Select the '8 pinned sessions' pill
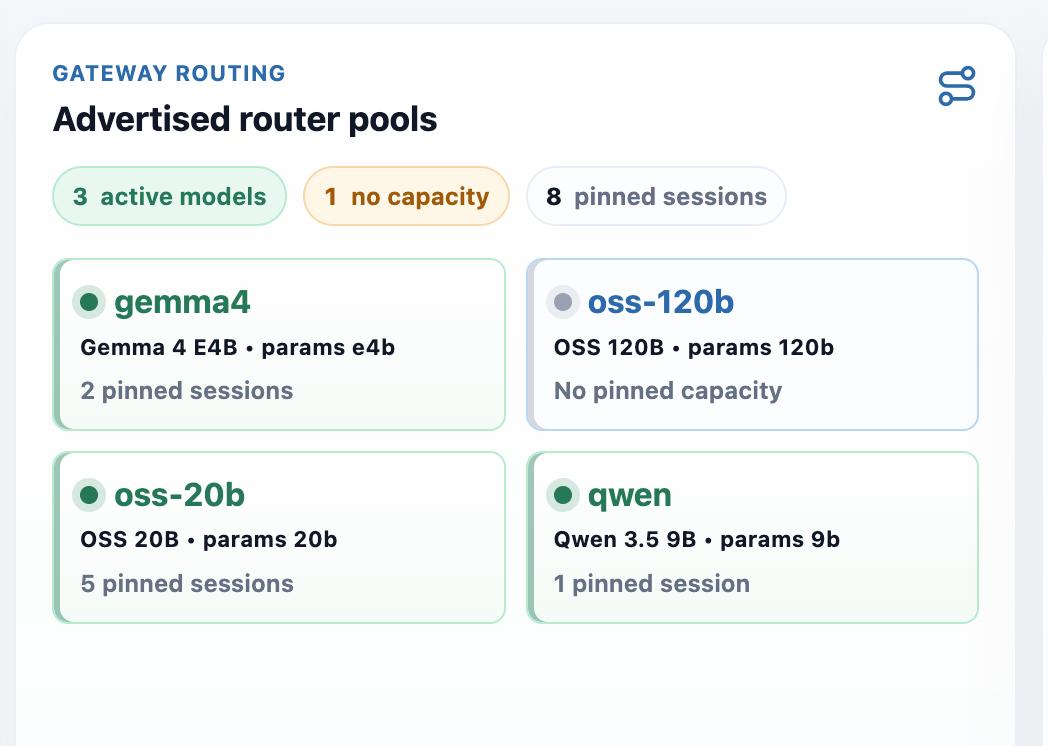Viewport: 1048px width, 746px height. click(656, 197)
